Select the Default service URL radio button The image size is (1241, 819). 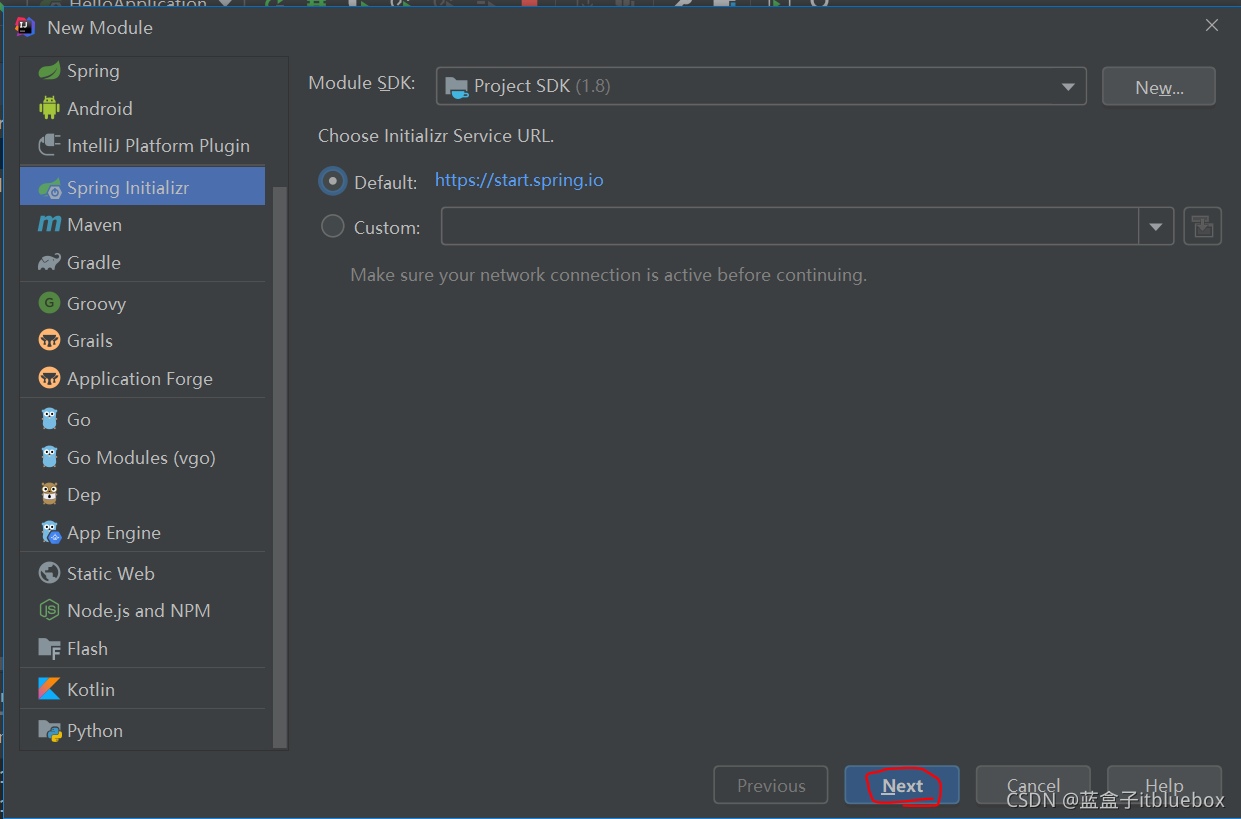click(332, 181)
